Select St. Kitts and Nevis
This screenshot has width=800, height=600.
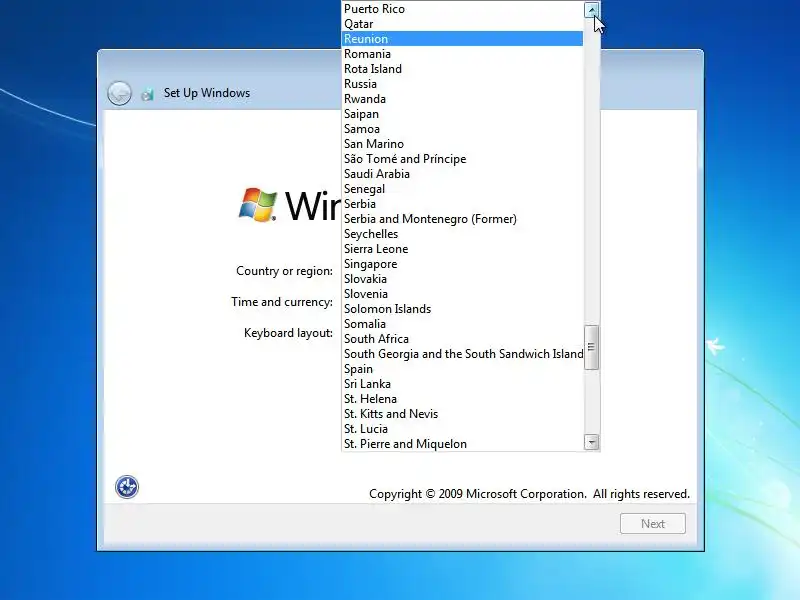pos(462,414)
